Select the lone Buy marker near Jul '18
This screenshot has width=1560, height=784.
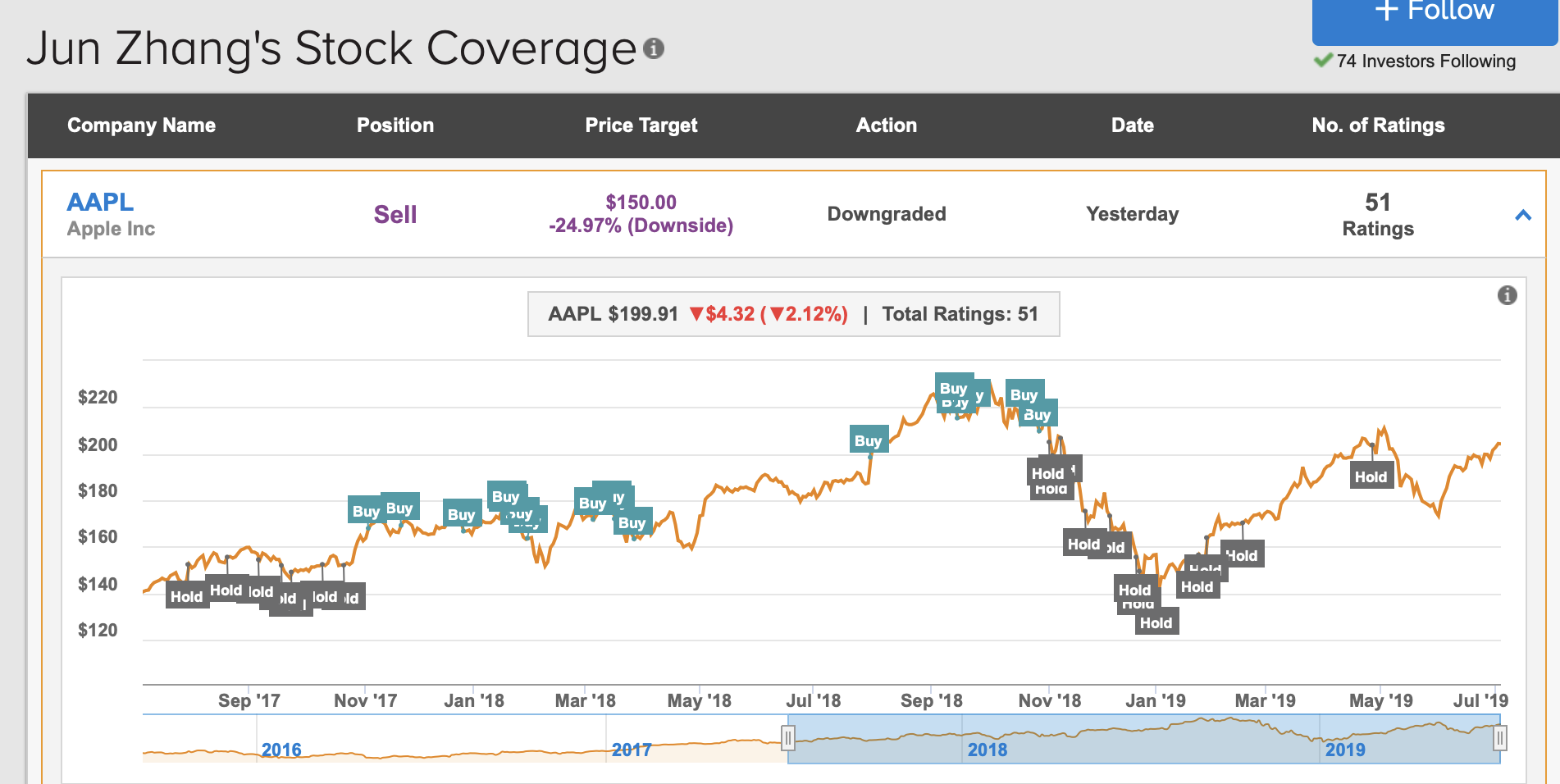(x=869, y=440)
